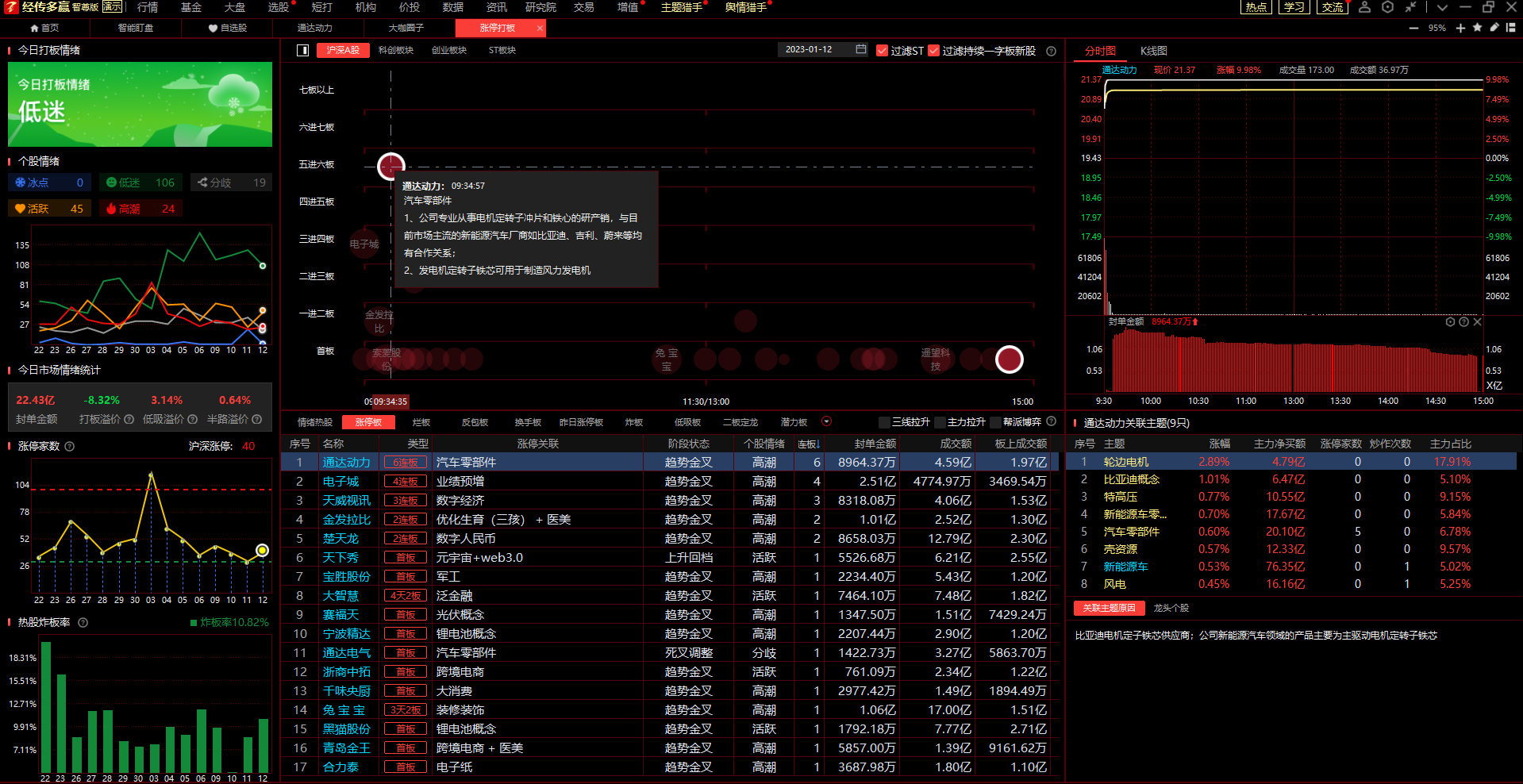
Task: Click the star favorite icon
Action: (1477, 28)
